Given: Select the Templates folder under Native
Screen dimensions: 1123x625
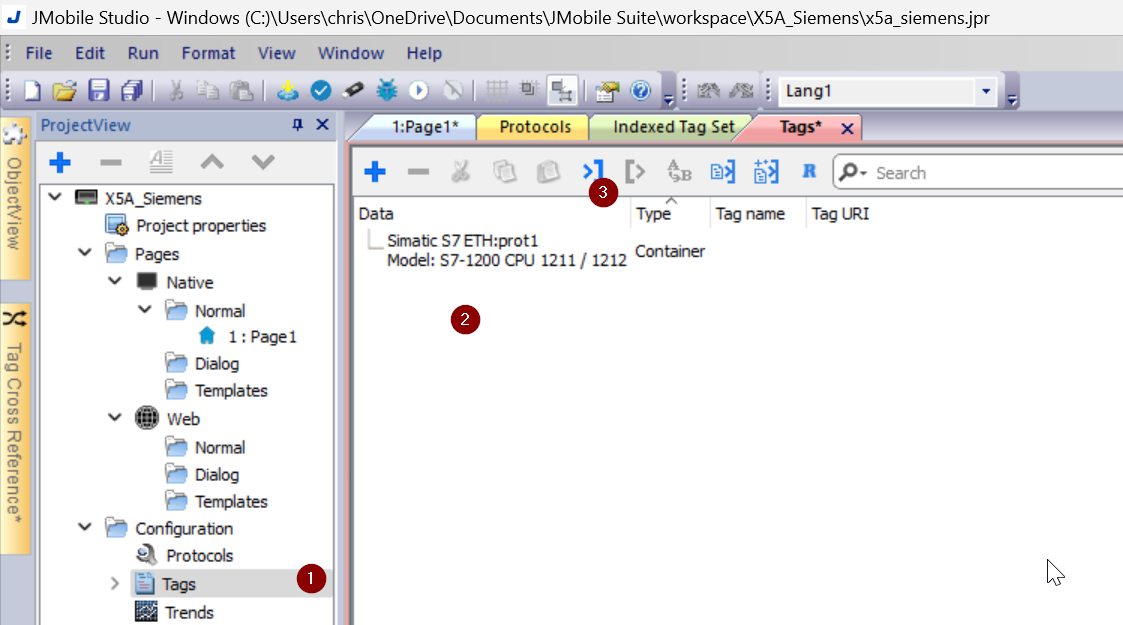Looking at the screenshot, I should click(231, 391).
